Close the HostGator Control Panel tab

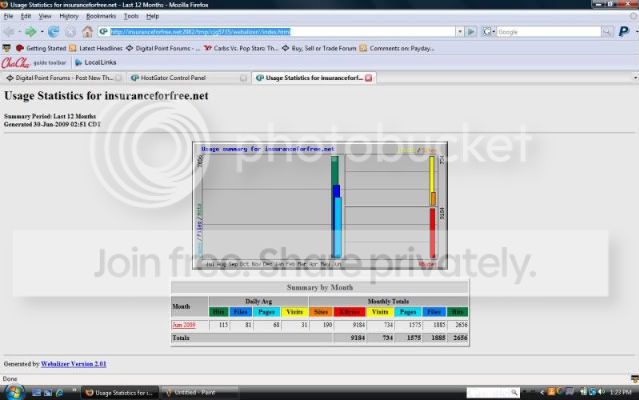click(x=243, y=78)
